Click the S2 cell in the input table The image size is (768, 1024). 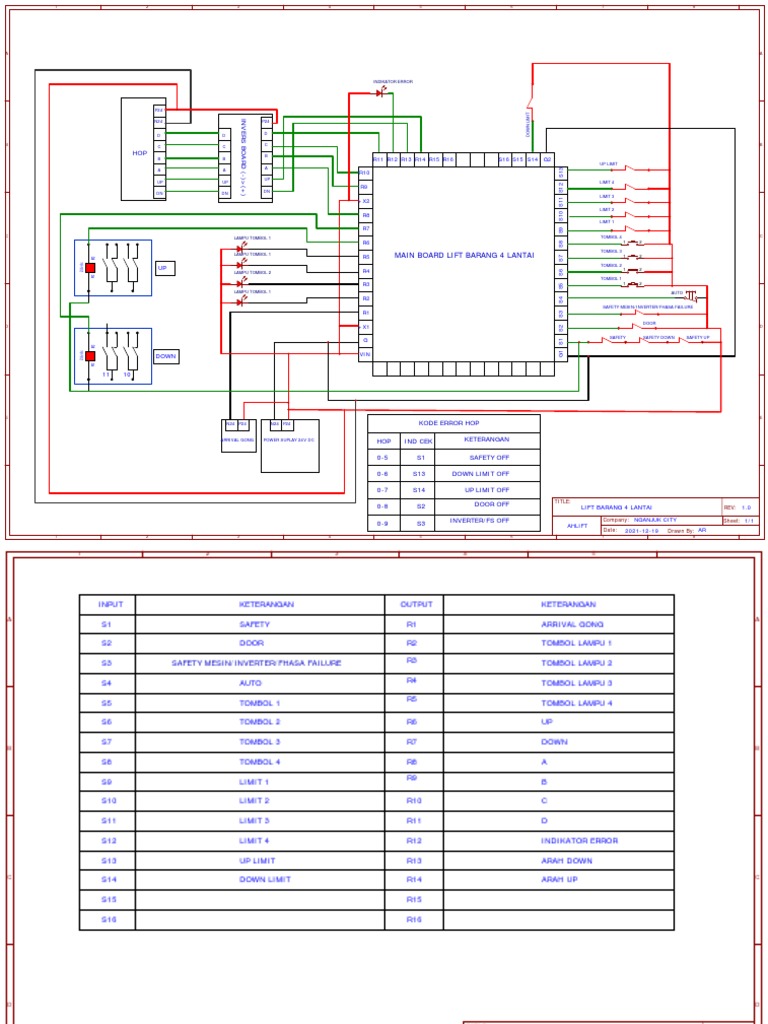point(107,643)
